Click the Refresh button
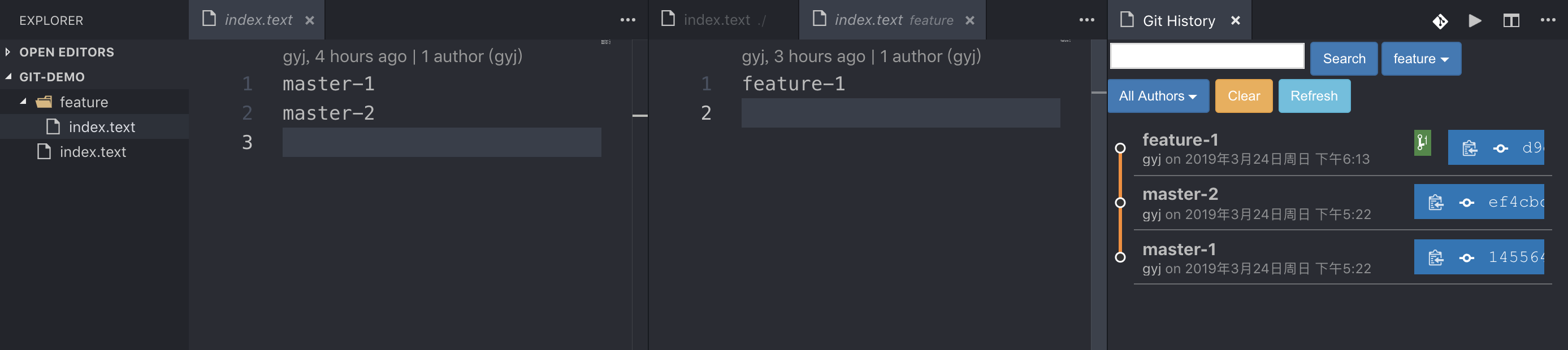The width and height of the screenshot is (1568, 350). click(1314, 96)
